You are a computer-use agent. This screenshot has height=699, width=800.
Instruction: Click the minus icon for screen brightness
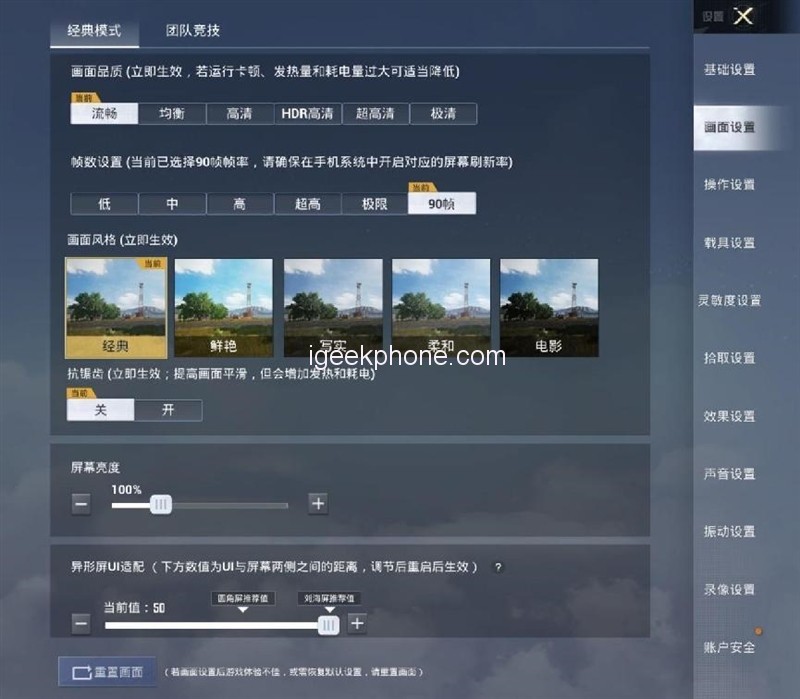coord(81,504)
